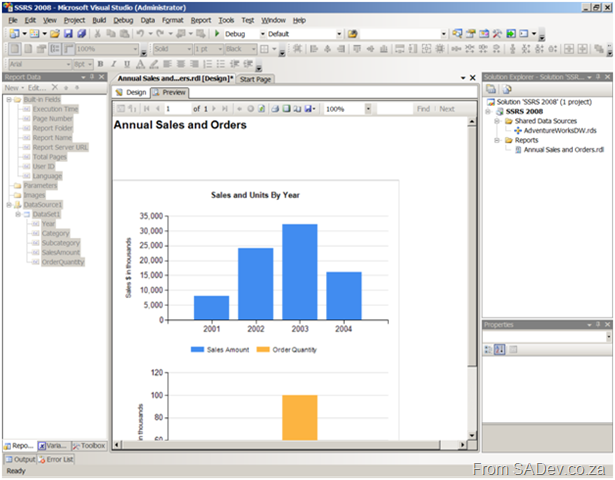
Task: Click the Refresh report icon in preview toolbar
Action: (262, 109)
